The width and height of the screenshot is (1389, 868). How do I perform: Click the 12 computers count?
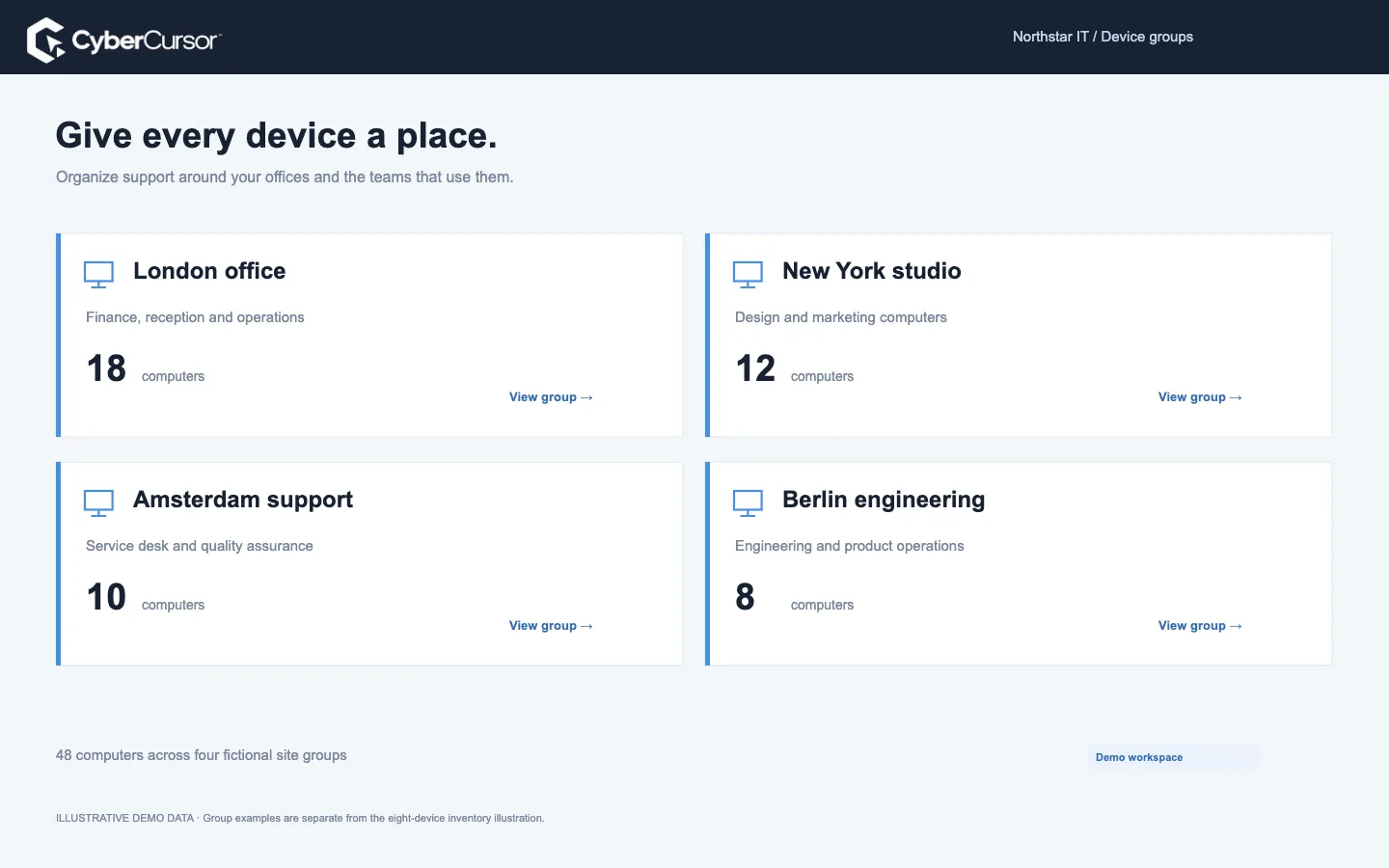tap(795, 368)
